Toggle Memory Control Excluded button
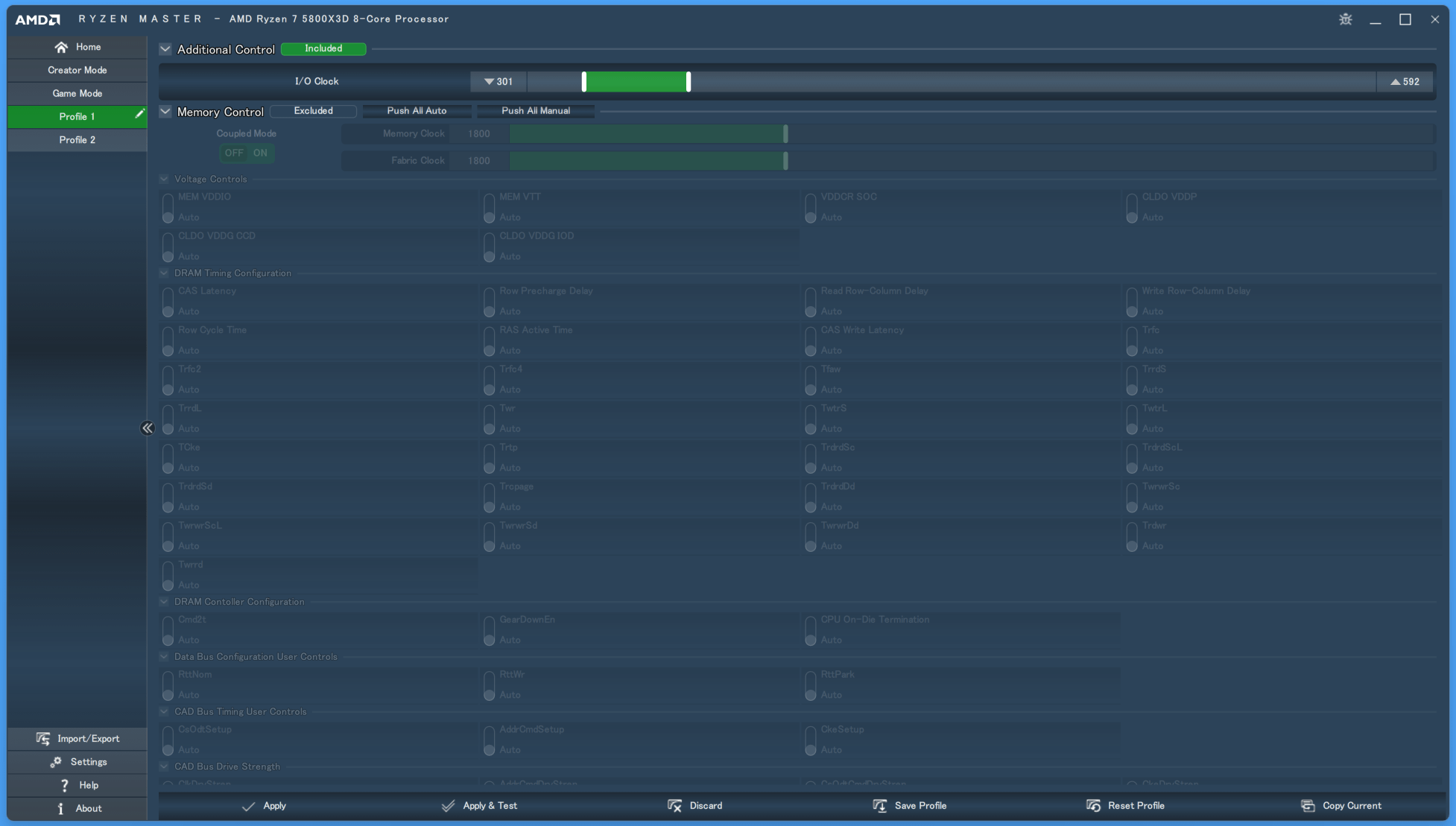The width and height of the screenshot is (1456, 826). point(313,111)
